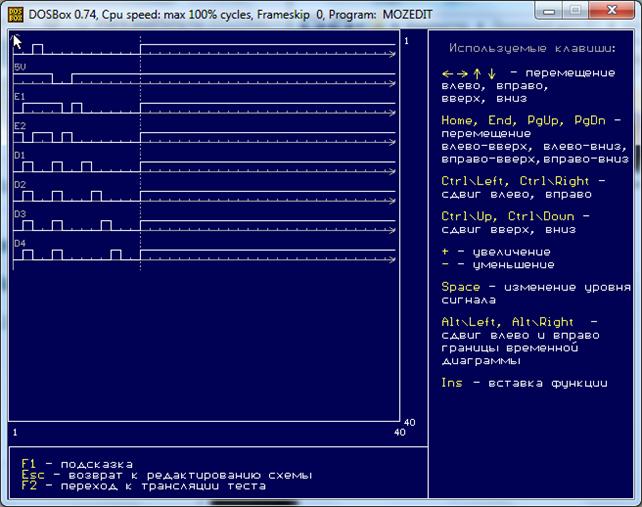The height and width of the screenshot is (507, 642).
Task: Click the first pulse on the top signal
Action: 37,49
